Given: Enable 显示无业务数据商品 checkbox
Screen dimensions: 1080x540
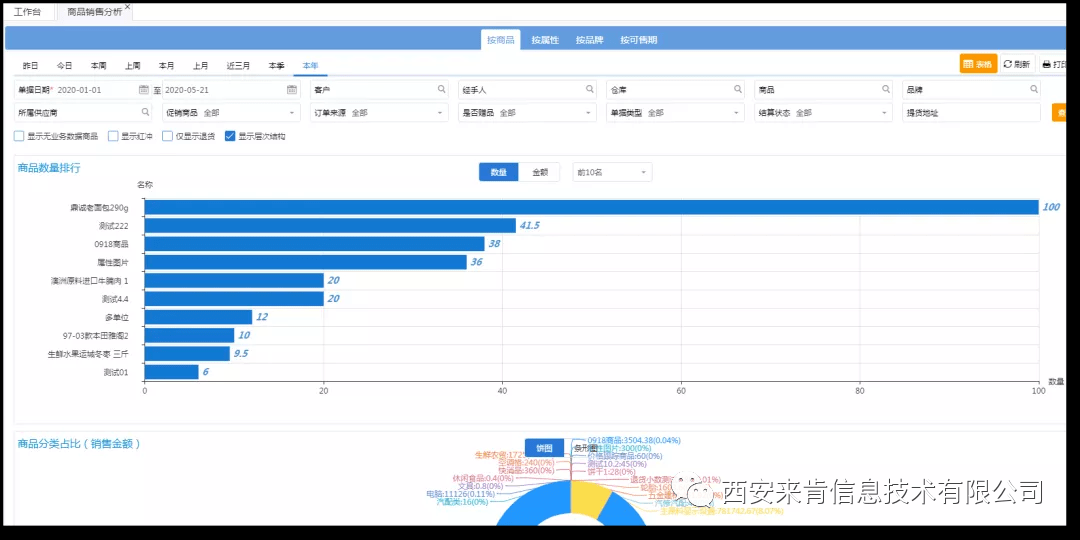Looking at the screenshot, I should click(19, 136).
